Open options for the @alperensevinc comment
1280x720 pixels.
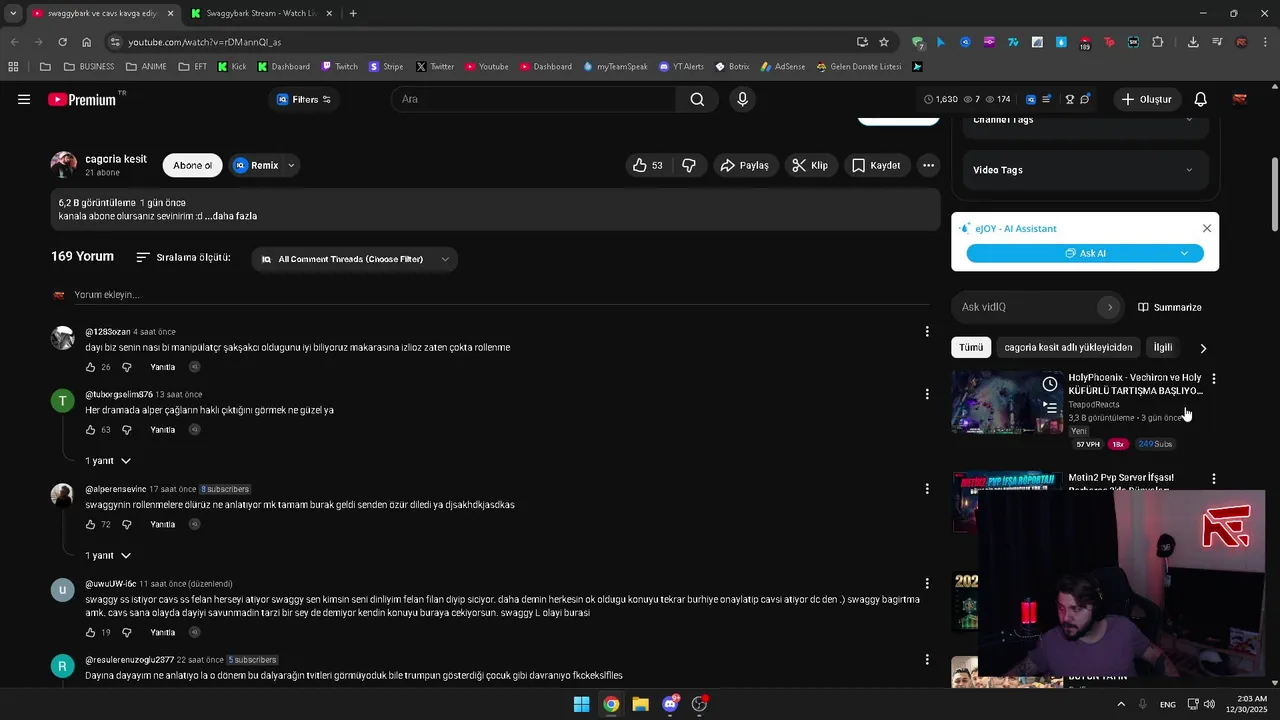click(x=927, y=489)
